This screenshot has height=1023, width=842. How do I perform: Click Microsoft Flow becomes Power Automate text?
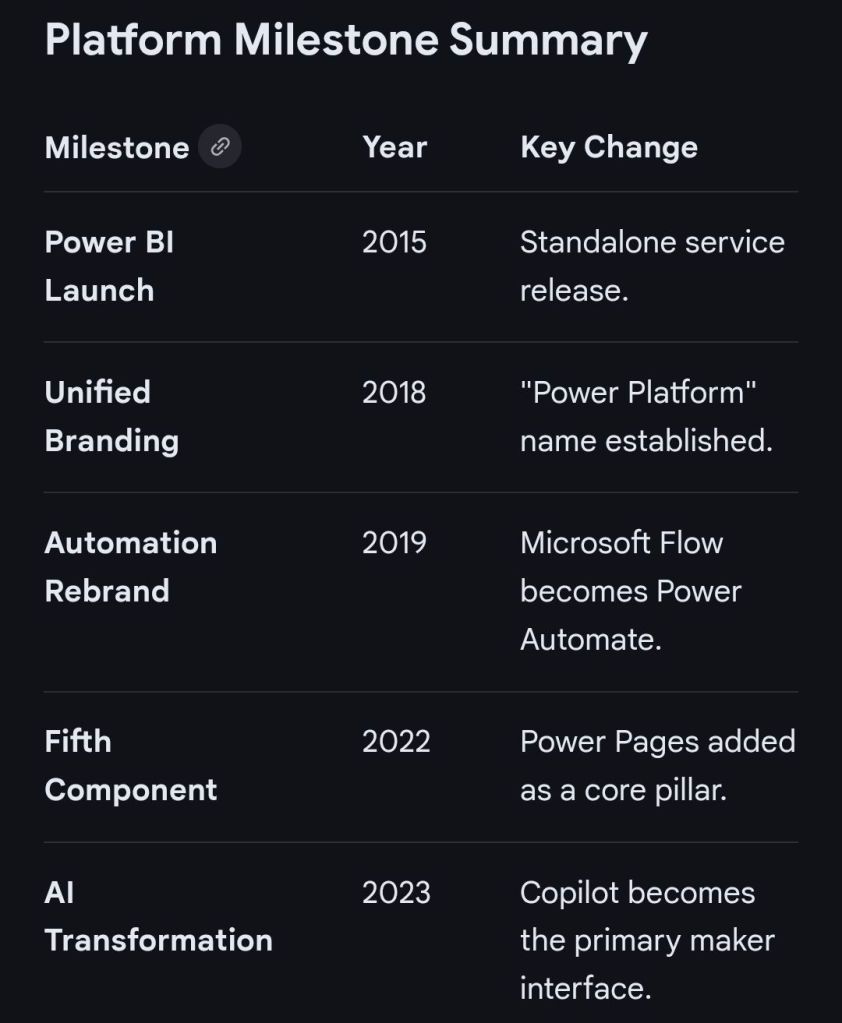coord(630,591)
